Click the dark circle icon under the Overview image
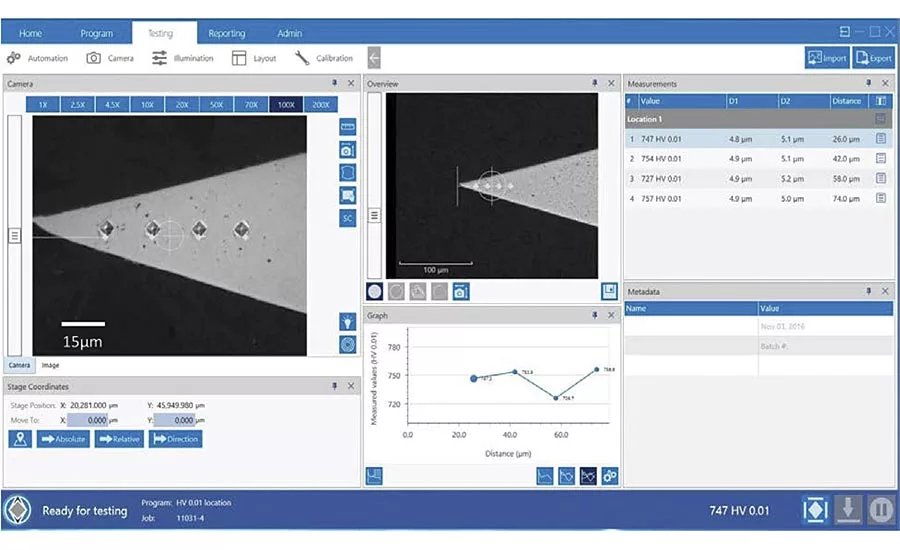This screenshot has width=900, height=550. (x=374, y=292)
